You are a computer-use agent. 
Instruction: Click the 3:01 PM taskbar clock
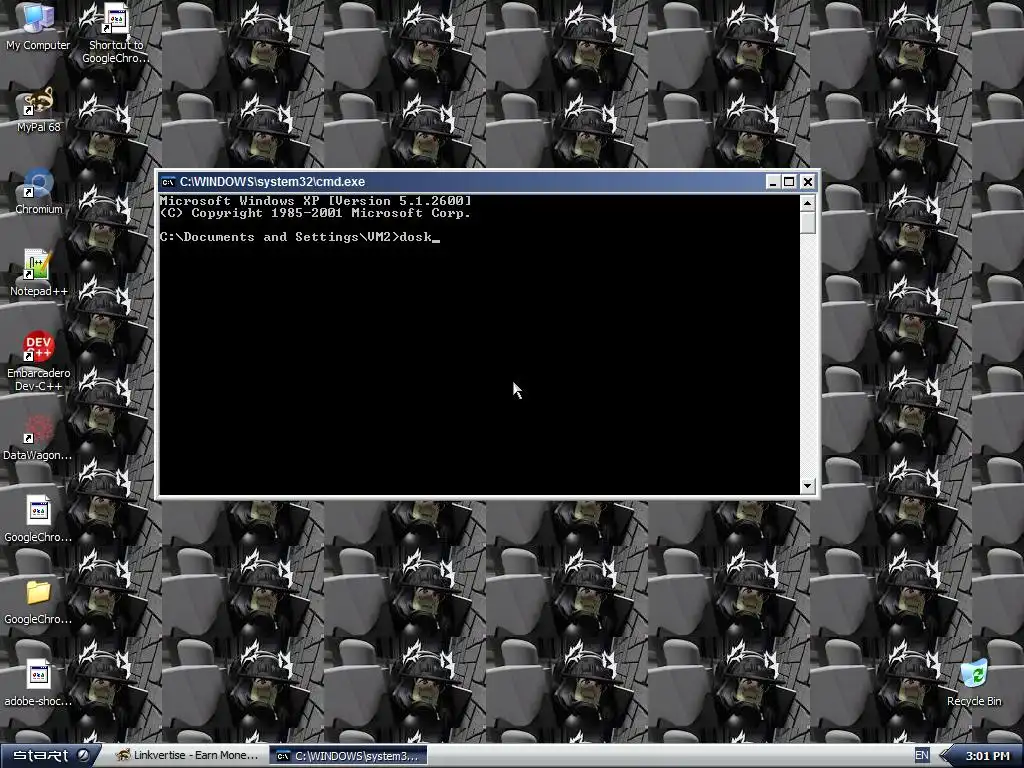coord(987,756)
